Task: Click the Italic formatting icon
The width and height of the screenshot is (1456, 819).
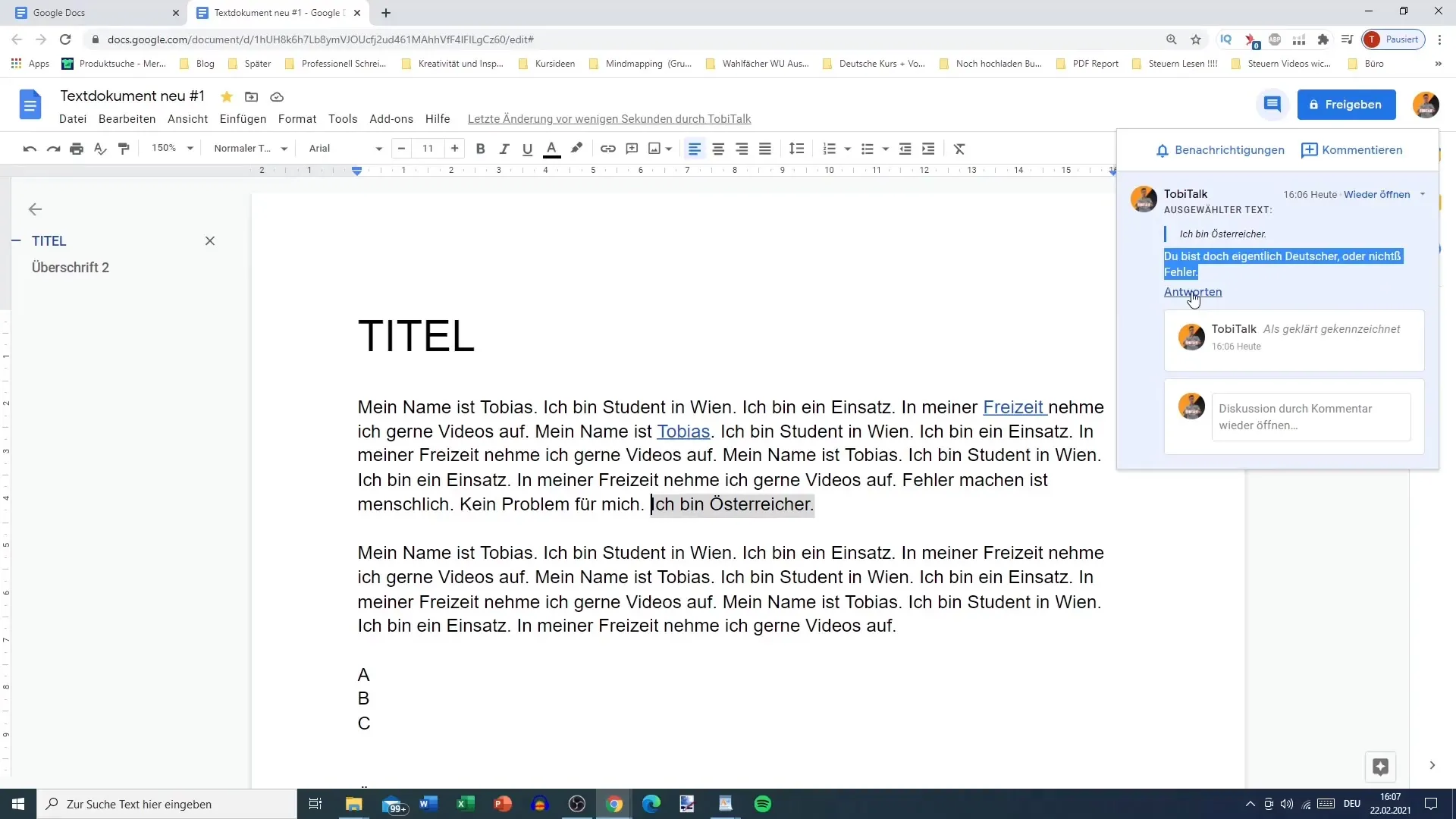Action: tap(504, 149)
